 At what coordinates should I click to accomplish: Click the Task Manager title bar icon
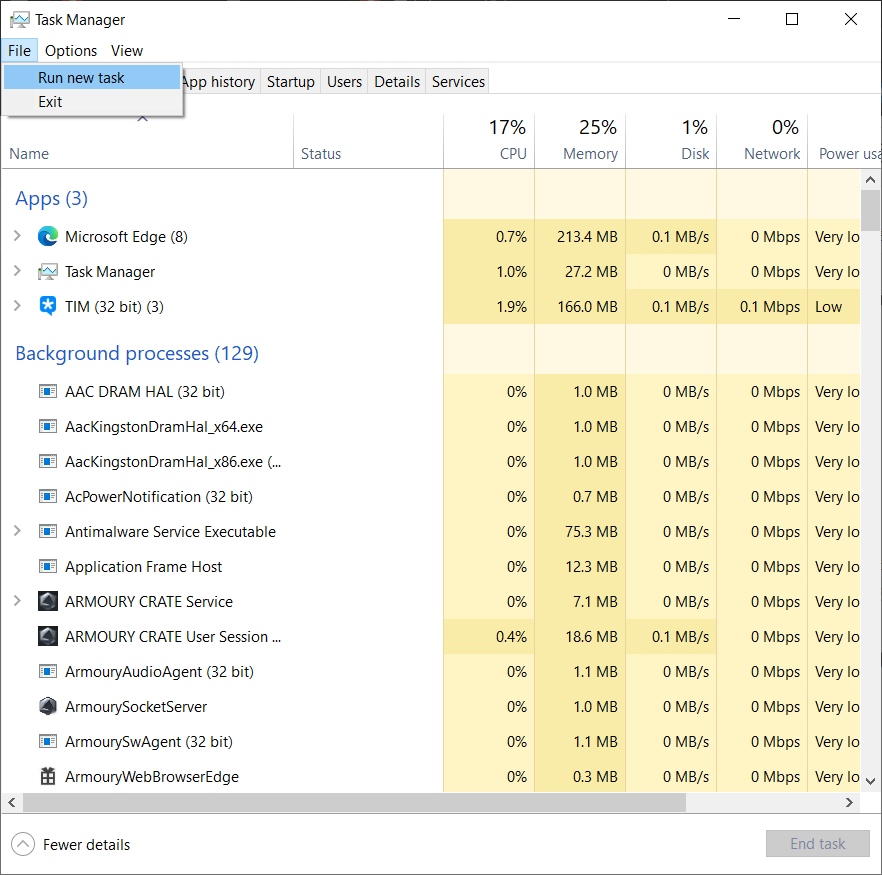(x=20, y=20)
